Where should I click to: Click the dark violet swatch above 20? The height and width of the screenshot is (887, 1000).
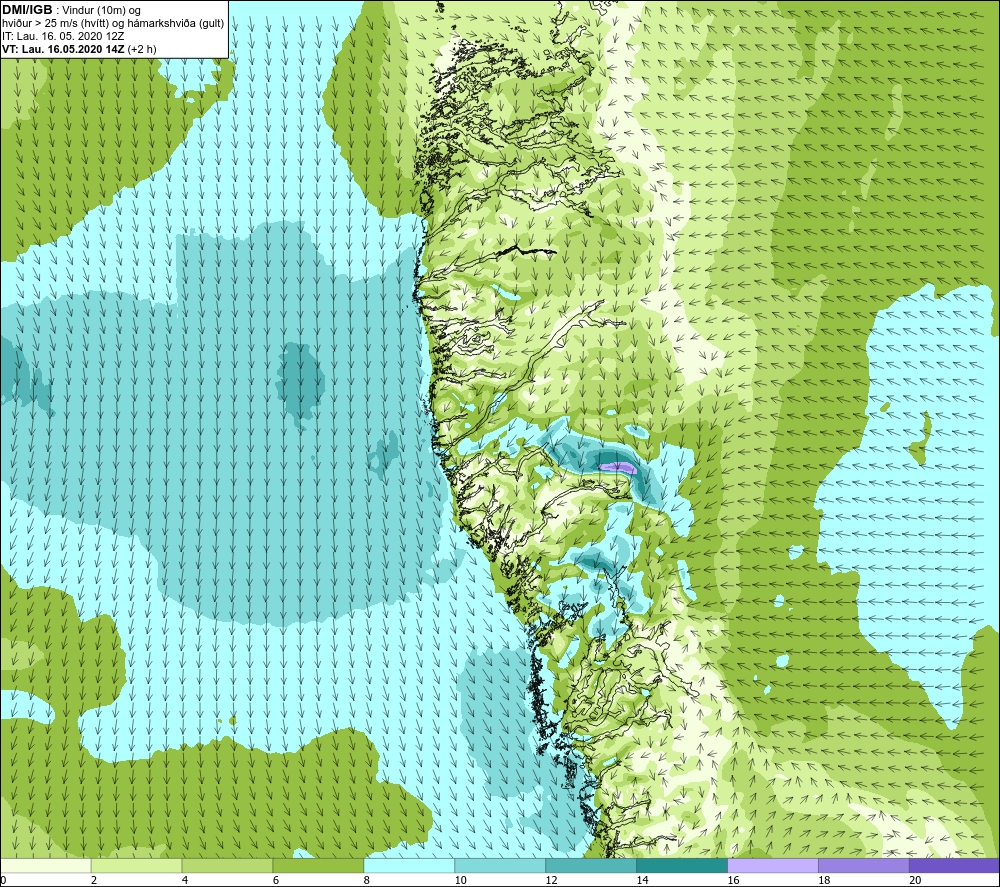pyautogui.click(x=954, y=865)
